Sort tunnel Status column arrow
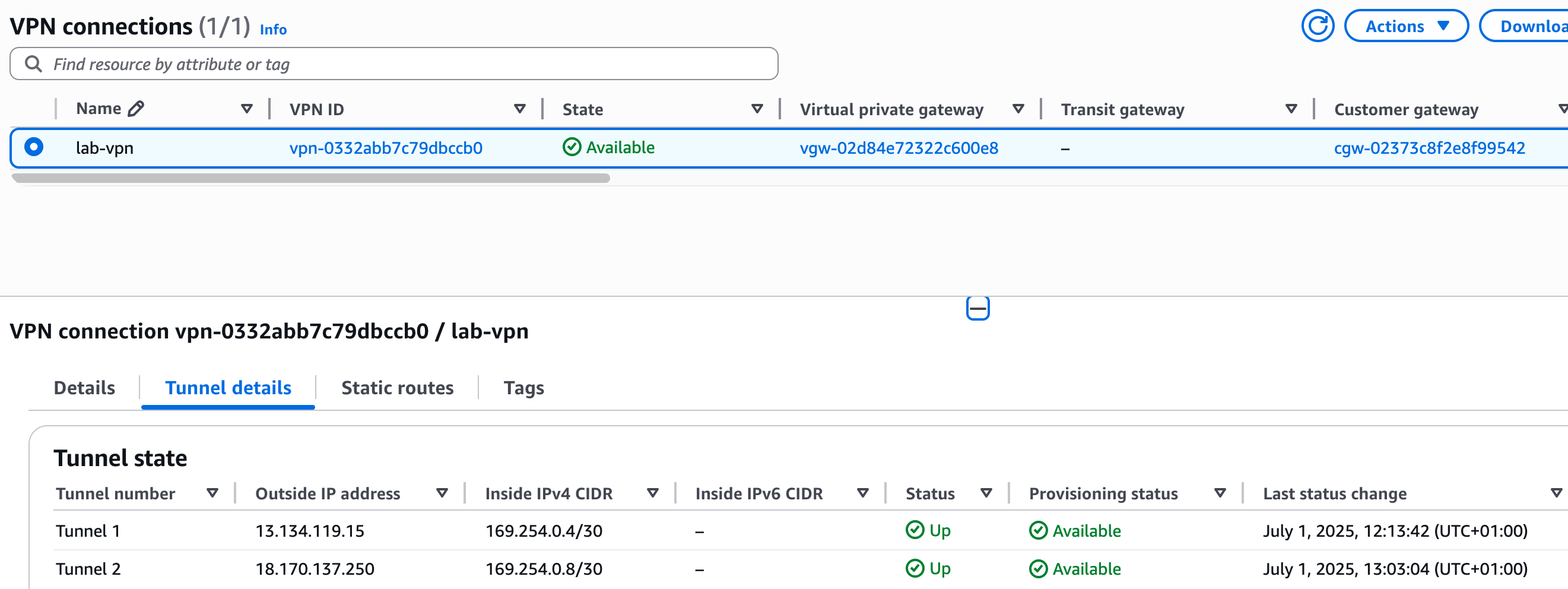The width and height of the screenshot is (1568, 589). coord(986,493)
